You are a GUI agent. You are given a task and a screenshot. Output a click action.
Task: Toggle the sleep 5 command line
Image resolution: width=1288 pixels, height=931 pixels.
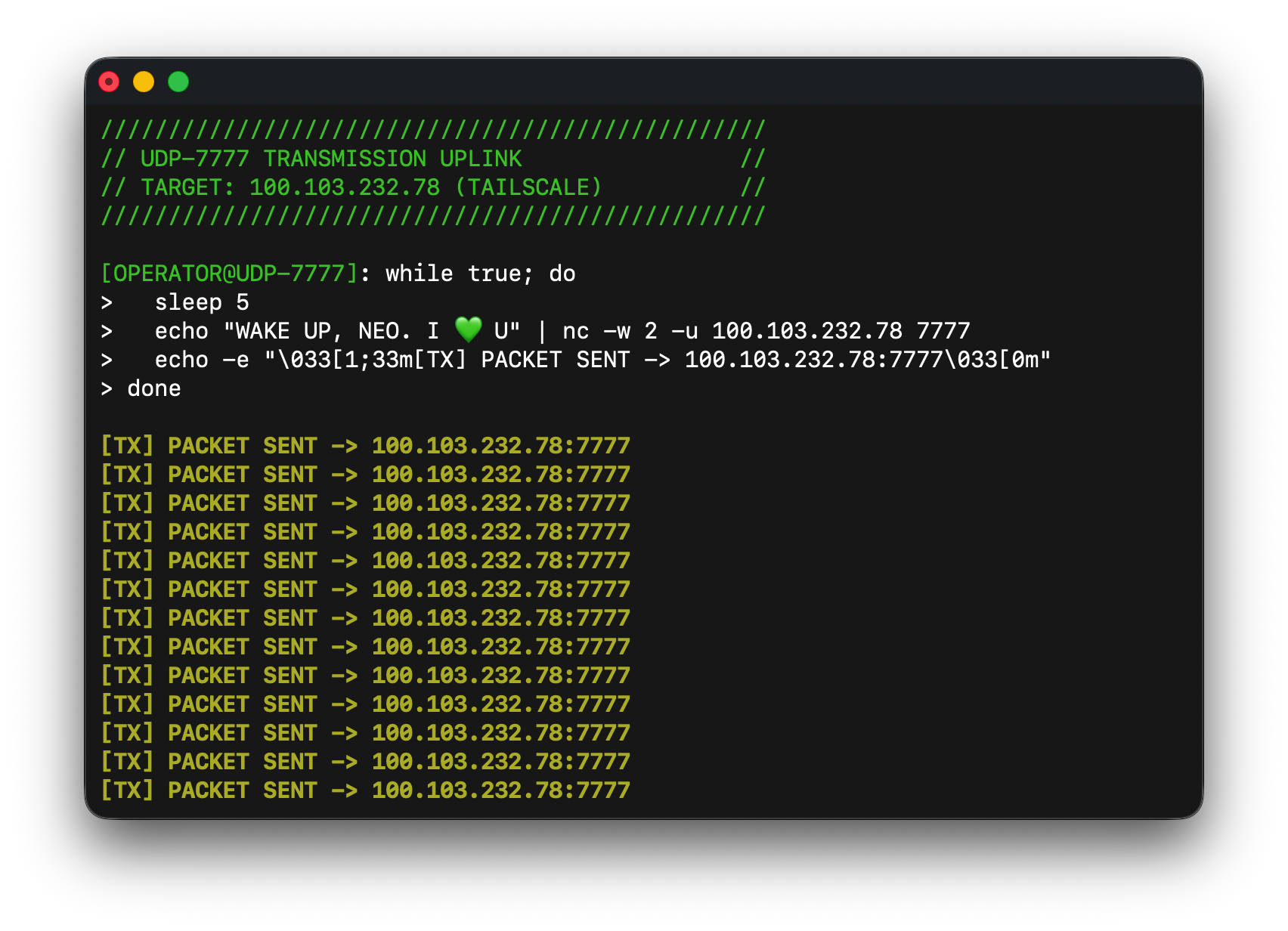(201, 302)
